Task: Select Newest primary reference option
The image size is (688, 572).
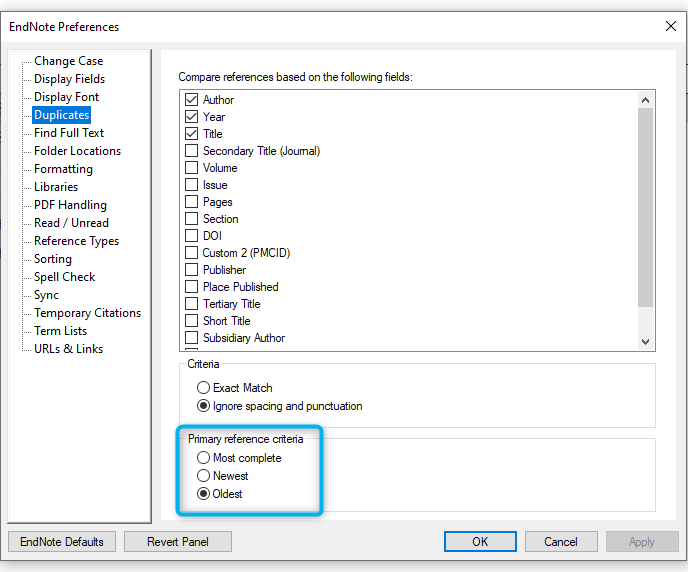Action: [x=203, y=475]
